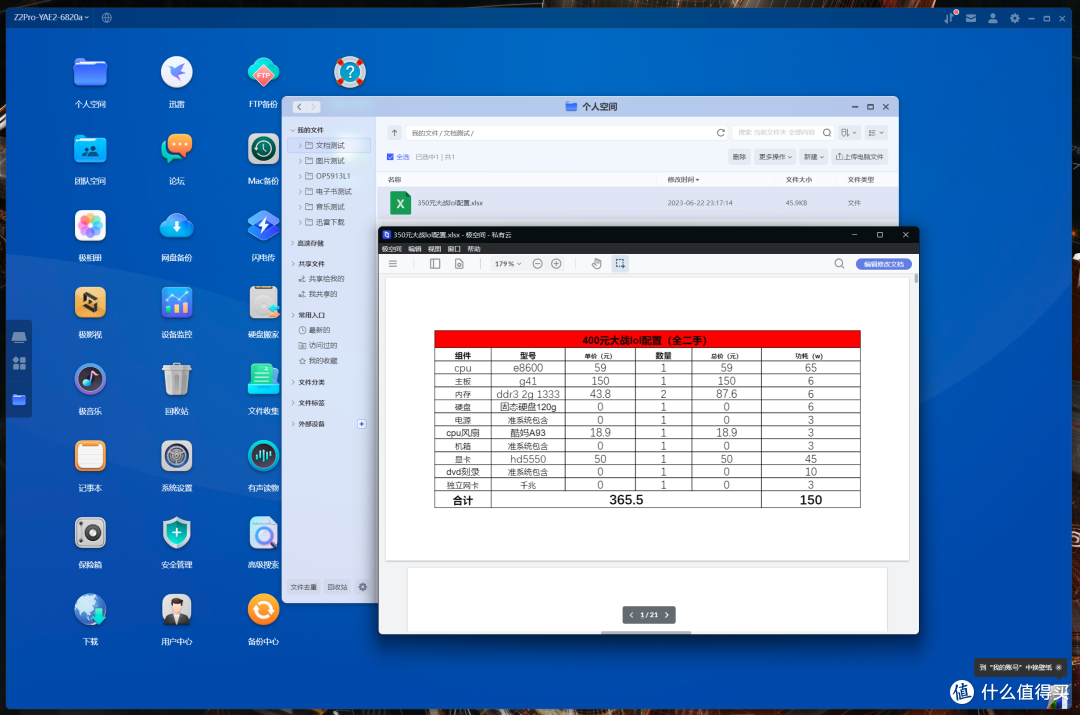Viewport: 1080px width, 715px height.
Task: Open the 帮助 menu in viewer
Action: click(474, 249)
